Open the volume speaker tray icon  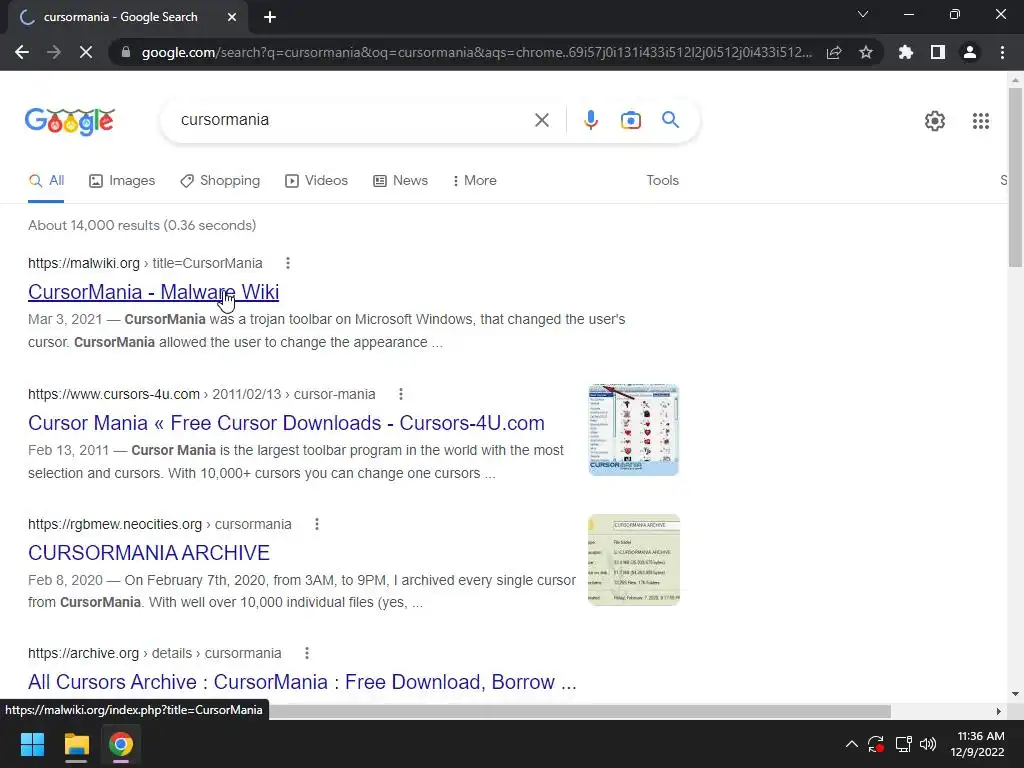coord(927,744)
